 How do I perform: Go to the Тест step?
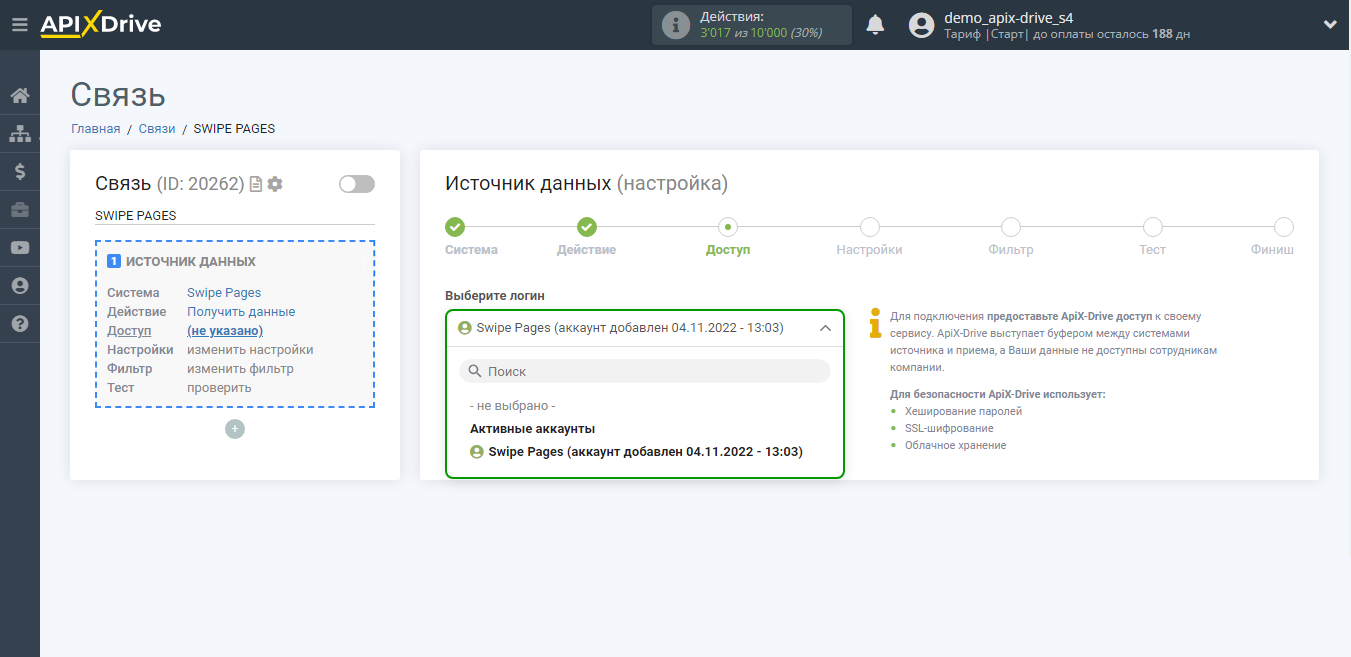tap(1153, 227)
